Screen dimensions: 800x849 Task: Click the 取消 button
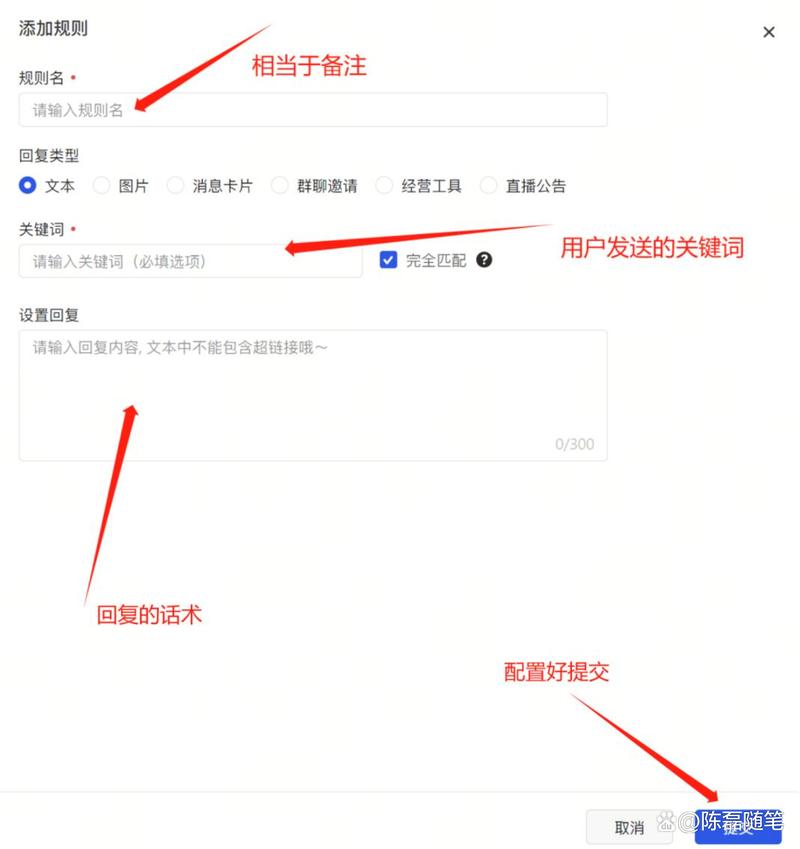click(629, 827)
